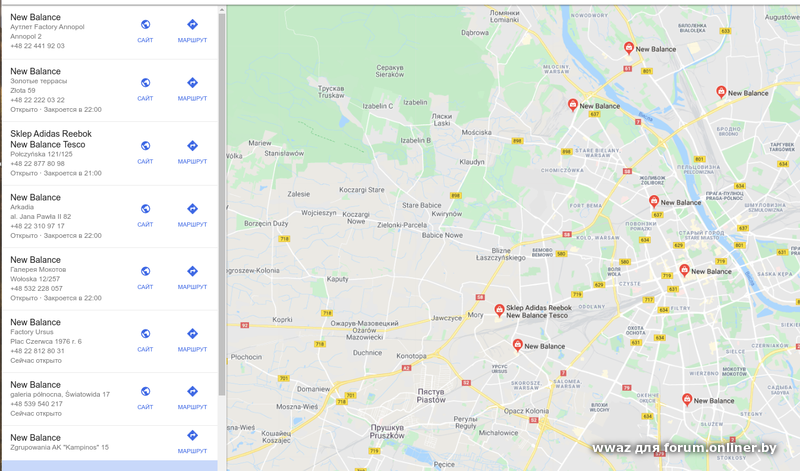Screen dimensions: 800x471
Task: Click New Balance pin near Żoliborz
Action: click(654, 201)
